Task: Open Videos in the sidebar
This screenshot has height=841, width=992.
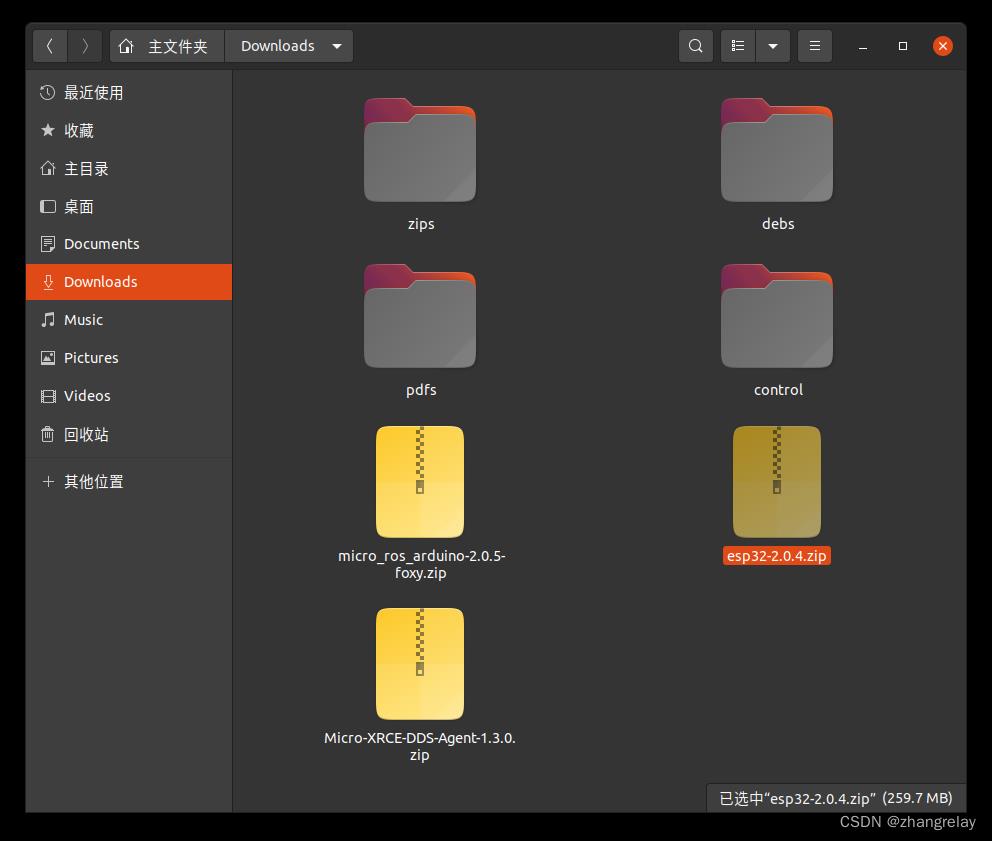Action: [x=129, y=396]
